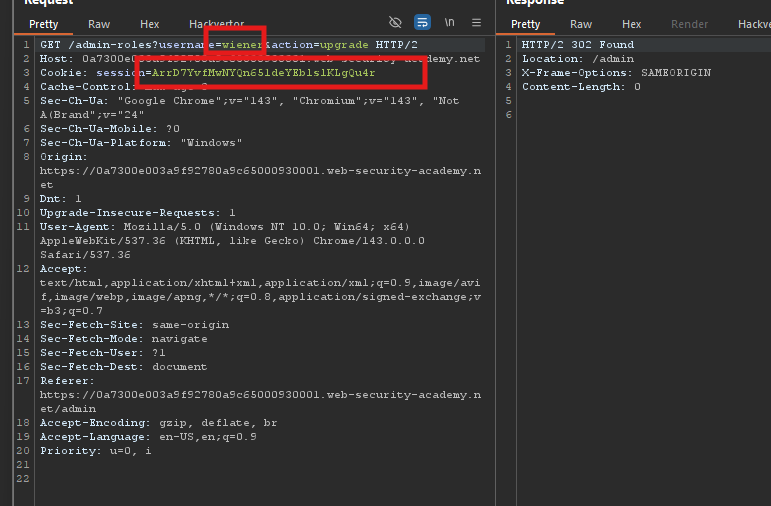Click the Dnt: 1 header line

(x=60, y=199)
